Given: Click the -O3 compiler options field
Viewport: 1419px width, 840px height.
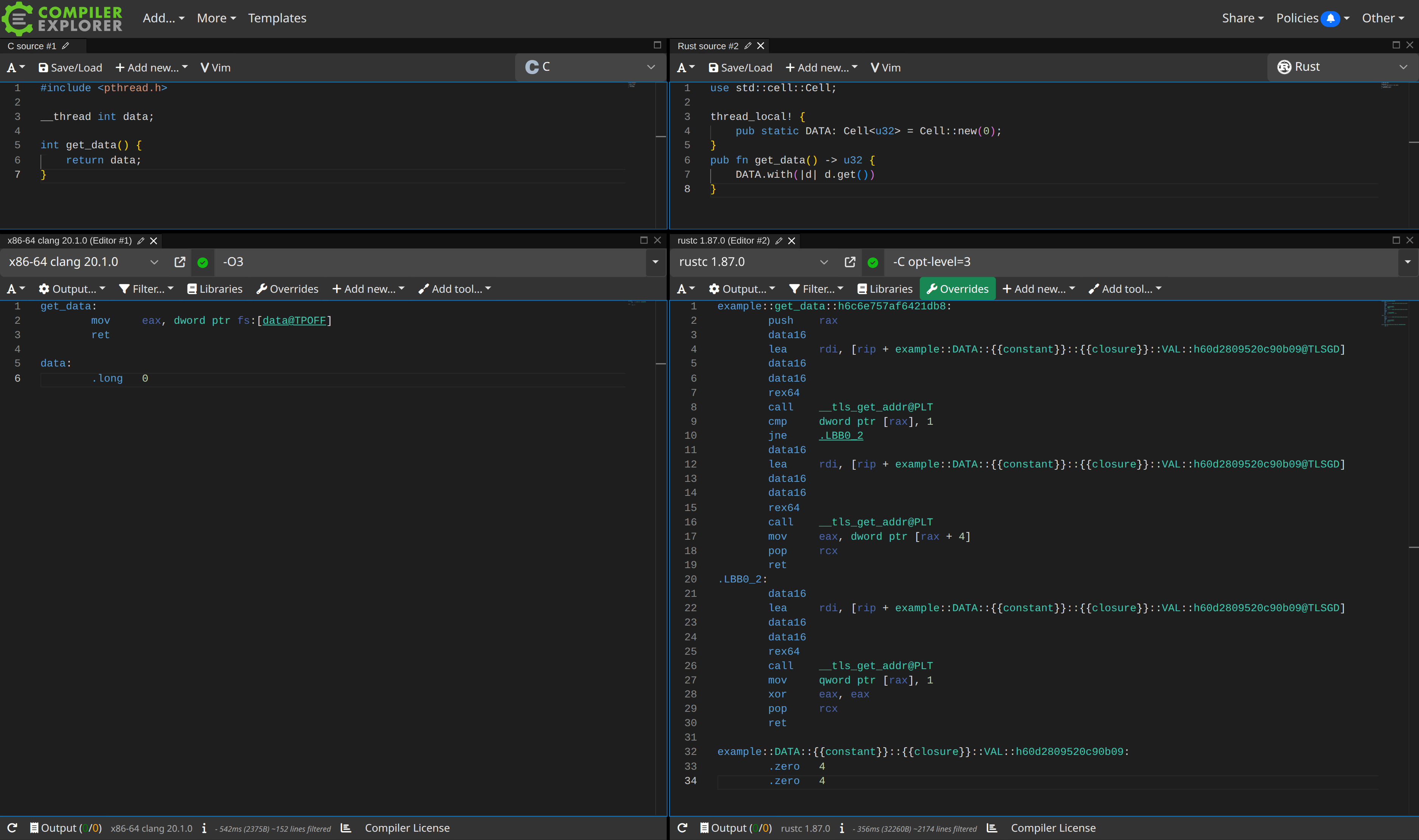Looking at the screenshot, I should (x=430, y=262).
